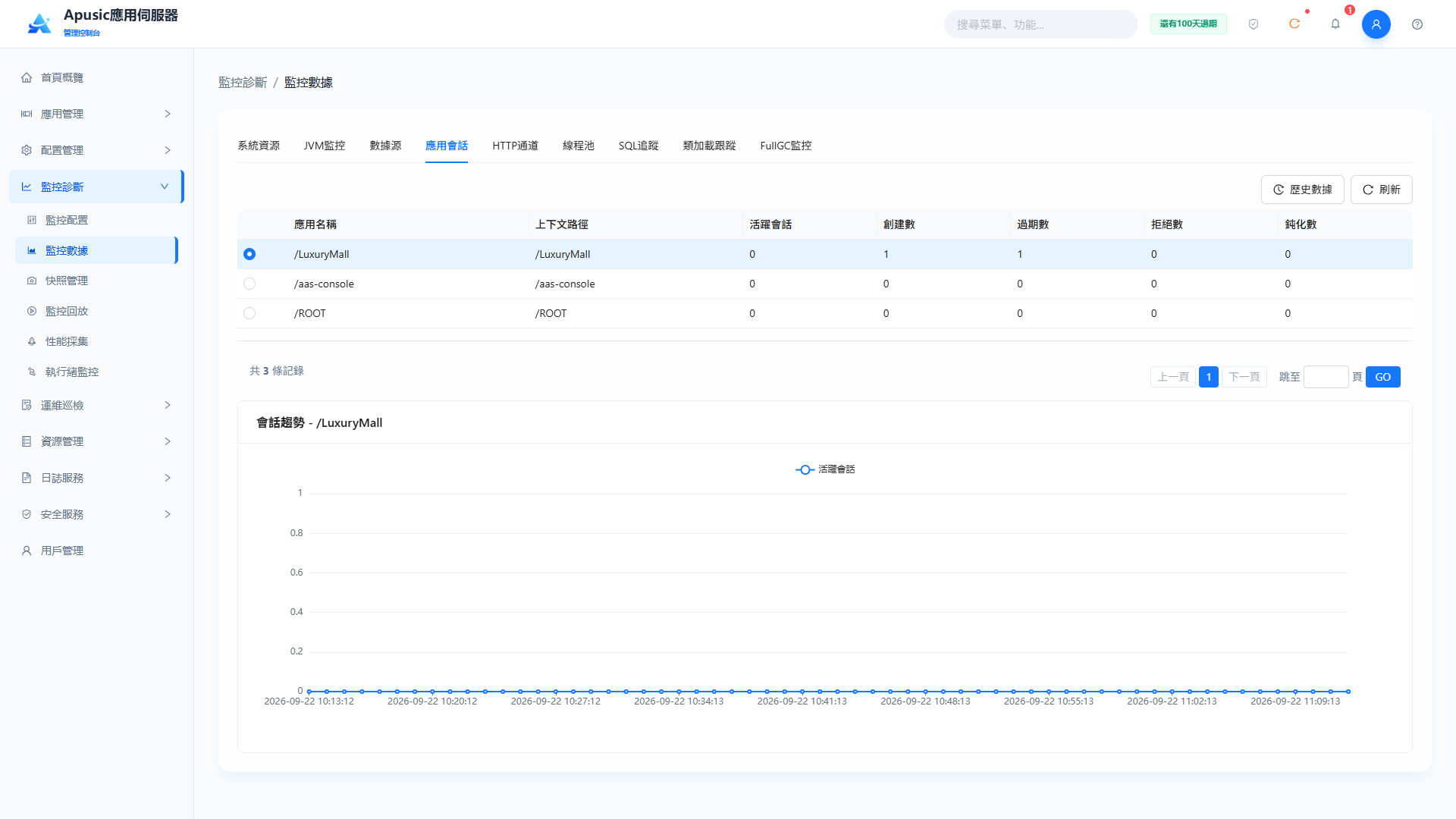Image resolution: width=1456 pixels, height=819 pixels.
Task: Click the shield icon in header
Action: pos(1254,24)
